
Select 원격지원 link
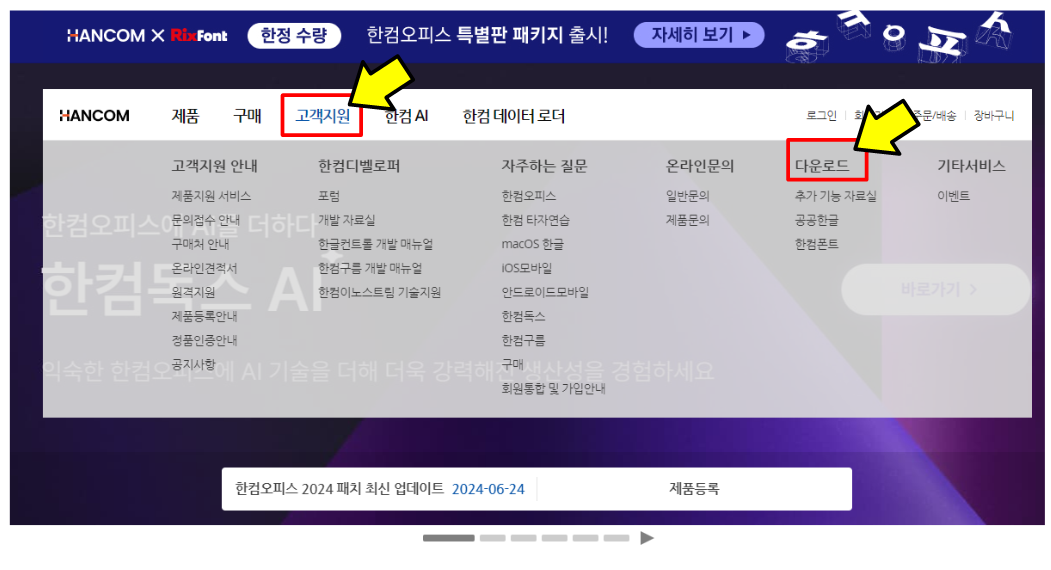click(x=194, y=292)
